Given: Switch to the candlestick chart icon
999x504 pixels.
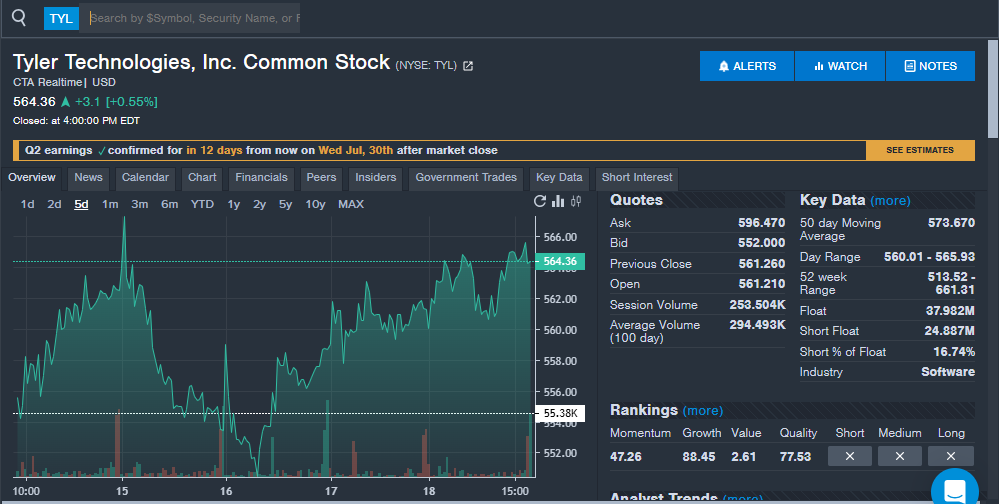Looking at the screenshot, I should [x=576, y=201].
